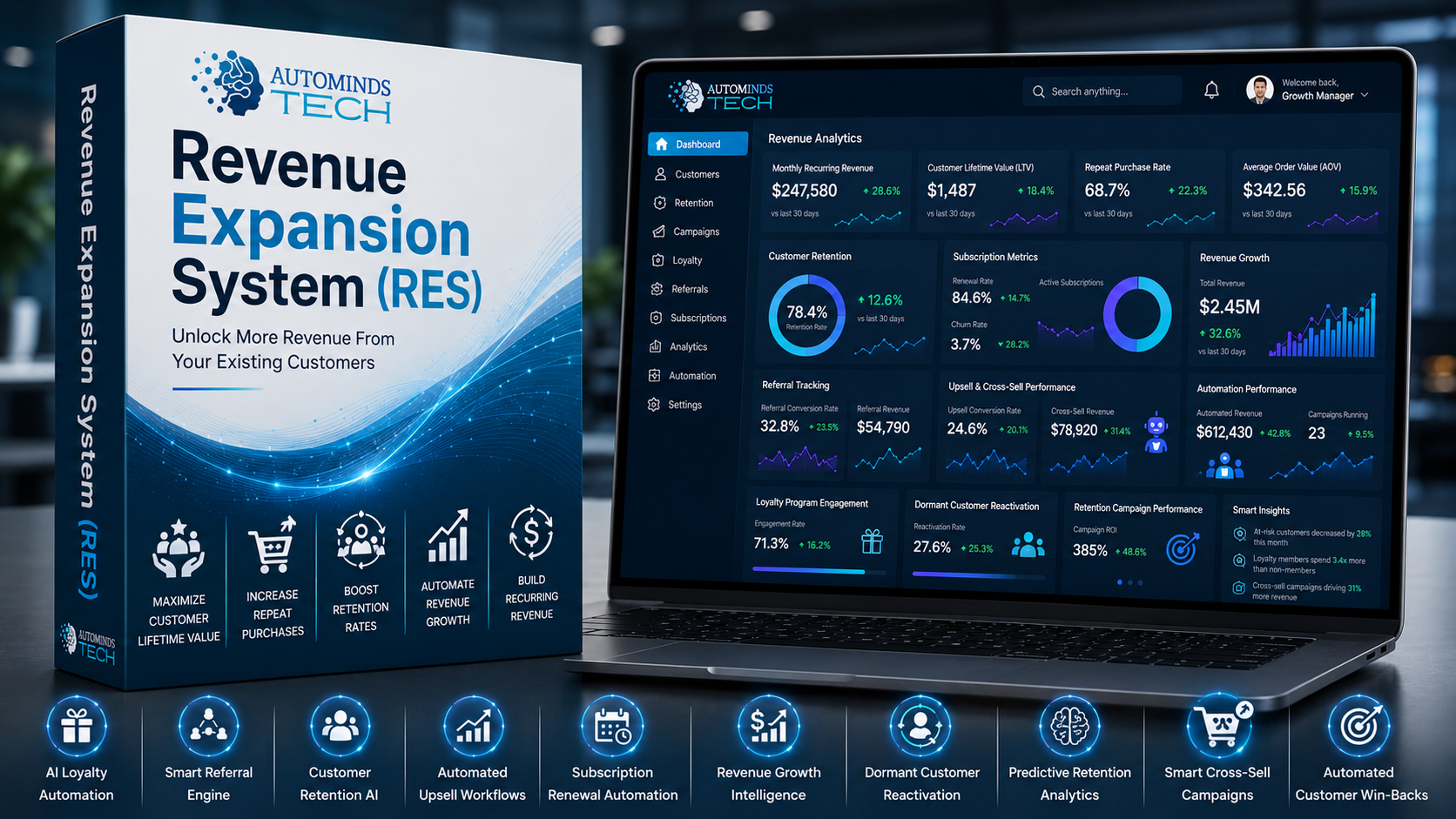The width and height of the screenshot is (1456, 819).
Task: Click the Autominds Tech logo in dashboard header
Action: coord(720,96)
